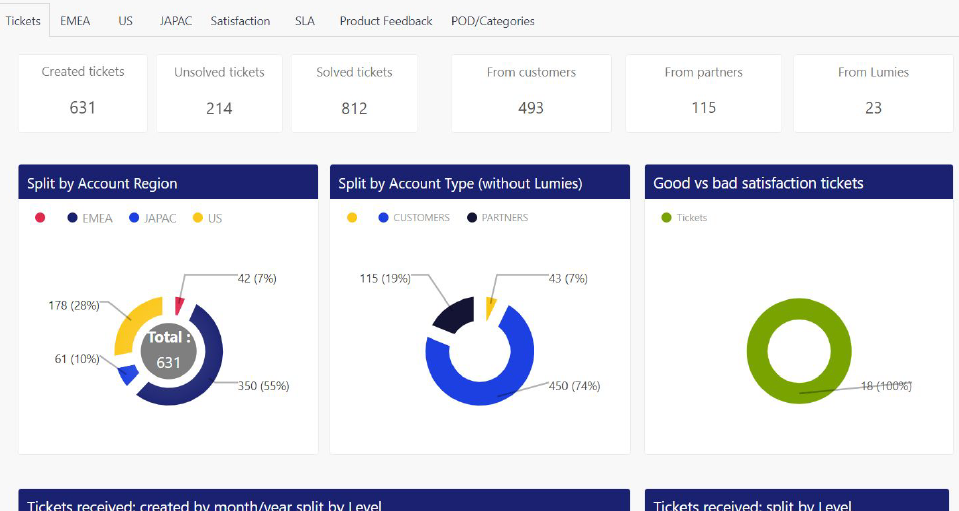Viewport: 959px width, 511px height.
Task: Click the green Tickets legend marker
Action: (x=666, y=218)
